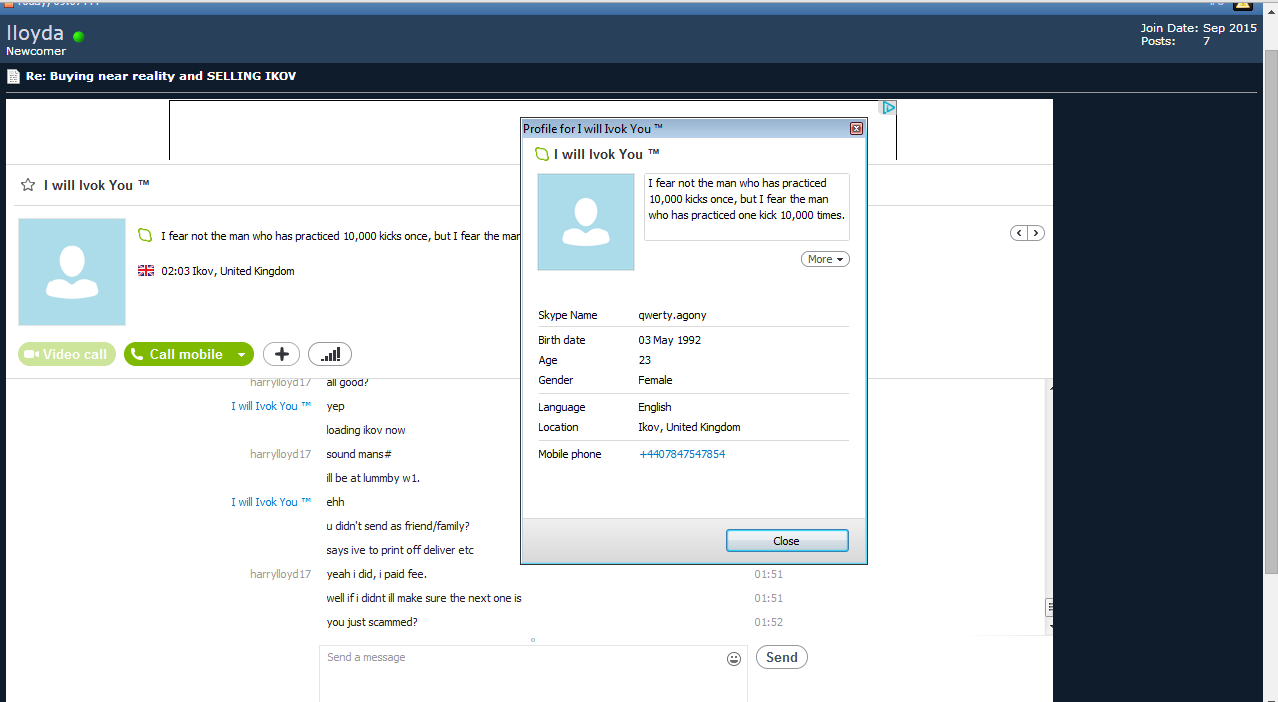The height and width of the screenshot is (702, 1278).
Task: Click the favorite star next to contact name
Action: tap(28, 185)
